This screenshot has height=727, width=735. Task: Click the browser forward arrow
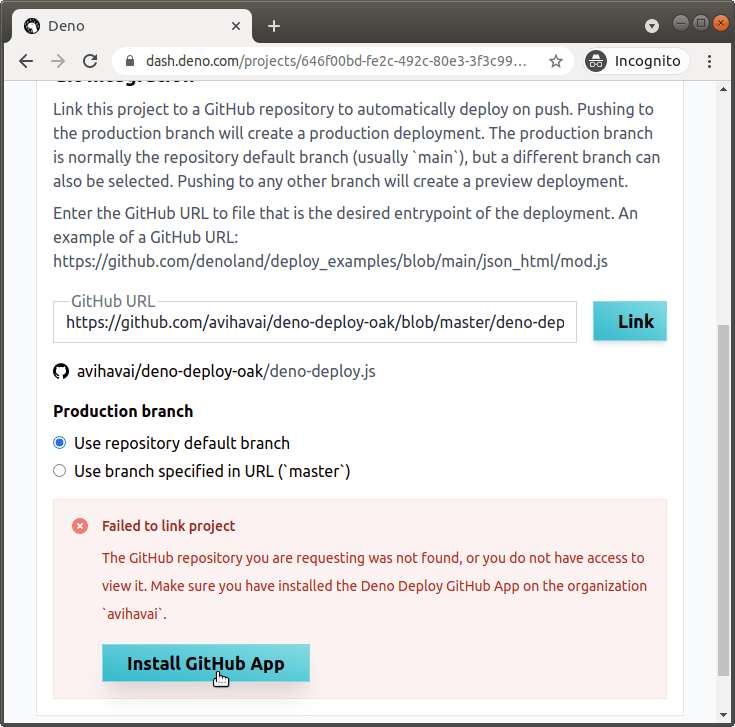(58, 61)
